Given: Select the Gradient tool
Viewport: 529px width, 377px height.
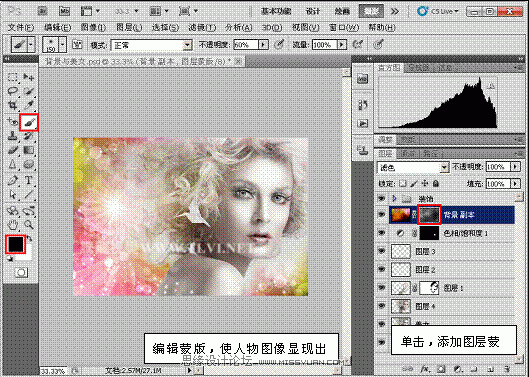Looking at the screenshot, I should 28,150.
